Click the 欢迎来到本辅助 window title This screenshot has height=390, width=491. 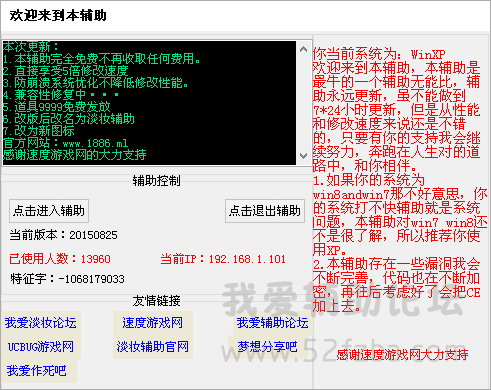coord(58,15)
